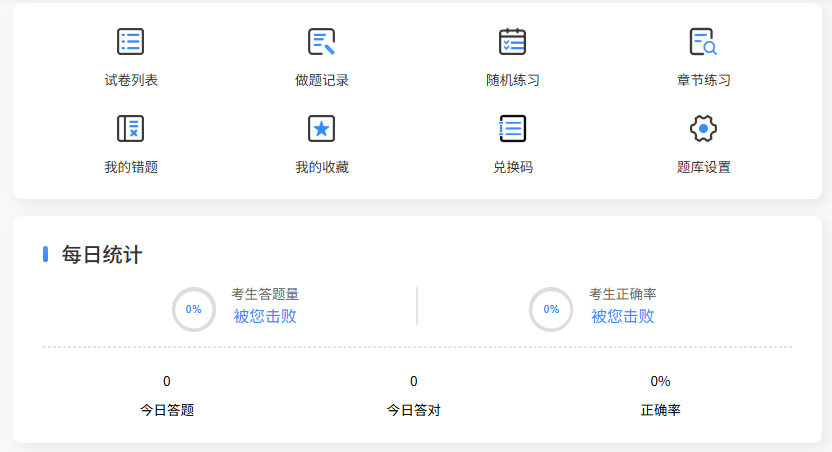The height and width of the screenshot is (452, 832).
Task: Click the 我的收藏 star favorites icon
Action: point(321,128)
